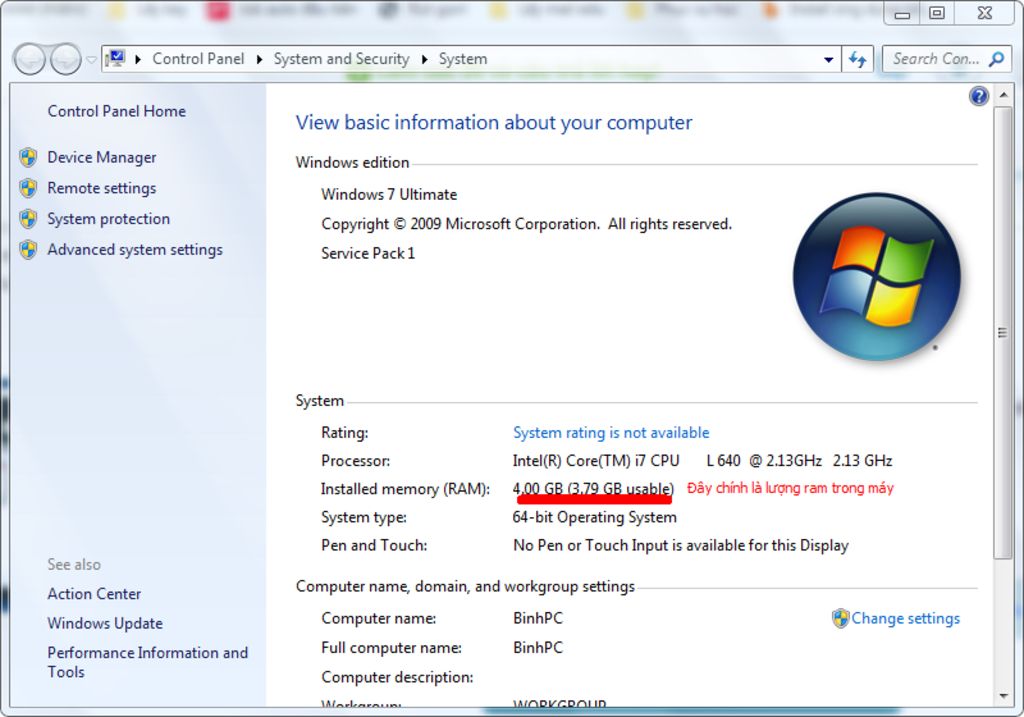Click System rating is not available link
1024x717 pixels.
click(x=611, y=432)
